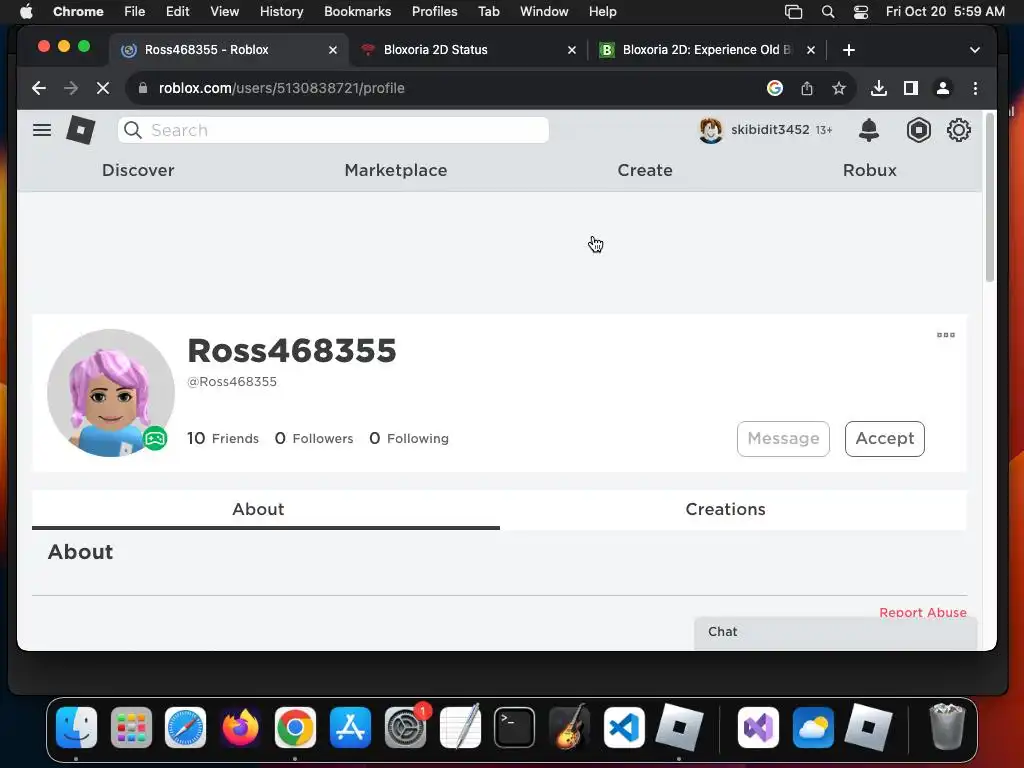1024x768 pixels.
Task: Open GarageBand from the Dock
Action: tap(569, 727)
